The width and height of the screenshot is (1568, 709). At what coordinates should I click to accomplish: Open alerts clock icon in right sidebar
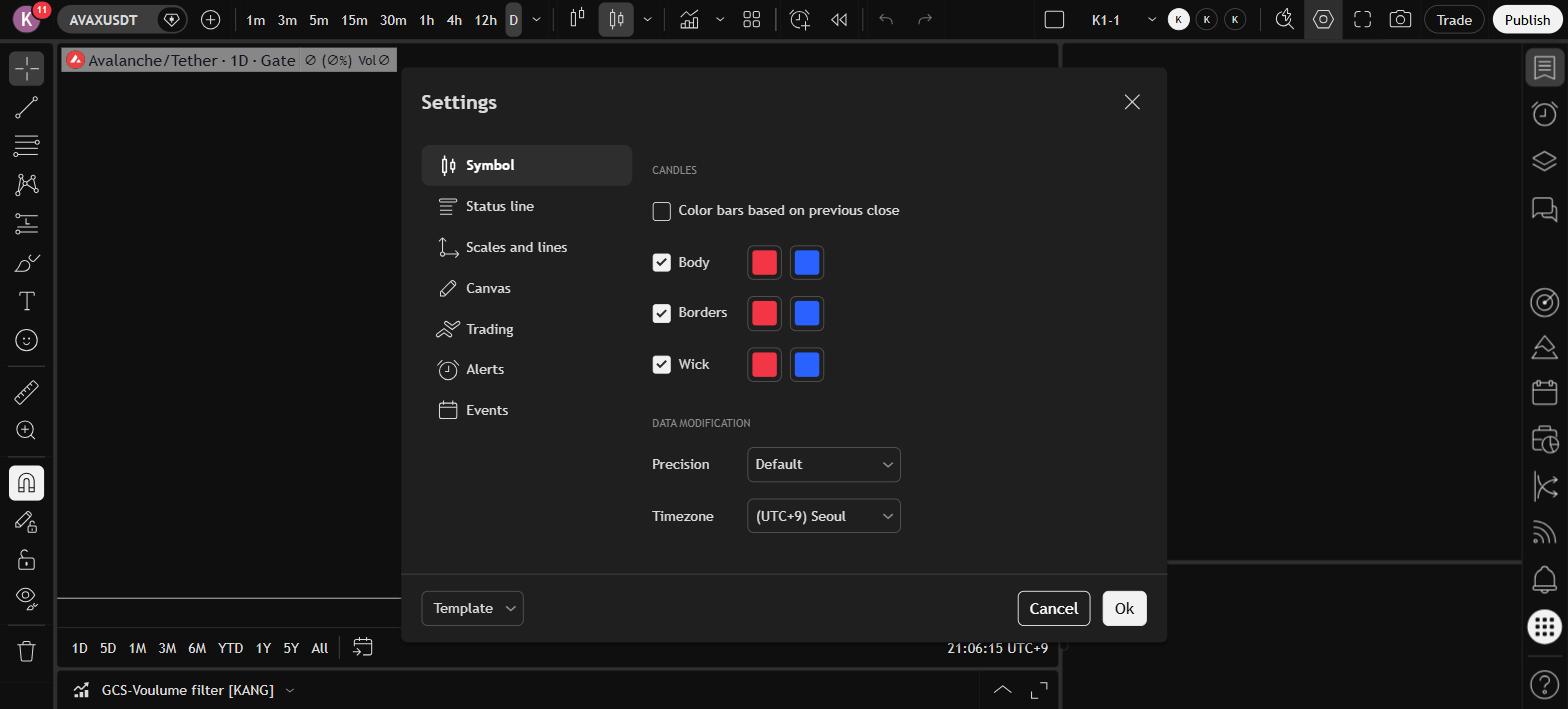(x=1545, y=113)
